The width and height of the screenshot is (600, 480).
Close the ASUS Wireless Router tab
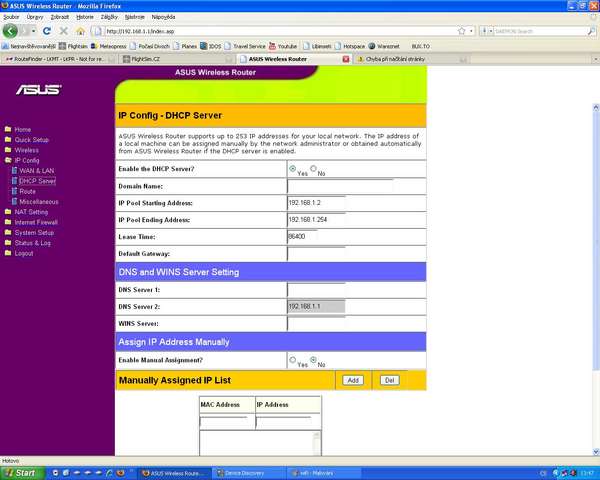pyautogui.click(x=346, y=59)
